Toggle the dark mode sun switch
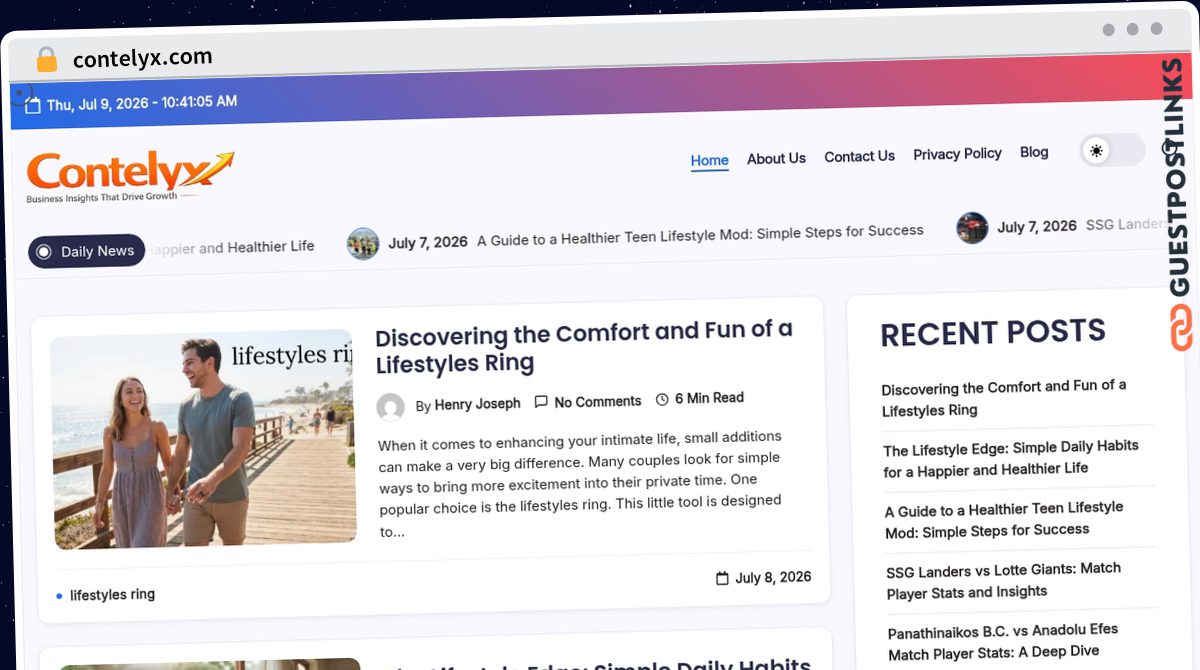Viewport: 1200px width, 670px height. click(x=1113, y=150)
